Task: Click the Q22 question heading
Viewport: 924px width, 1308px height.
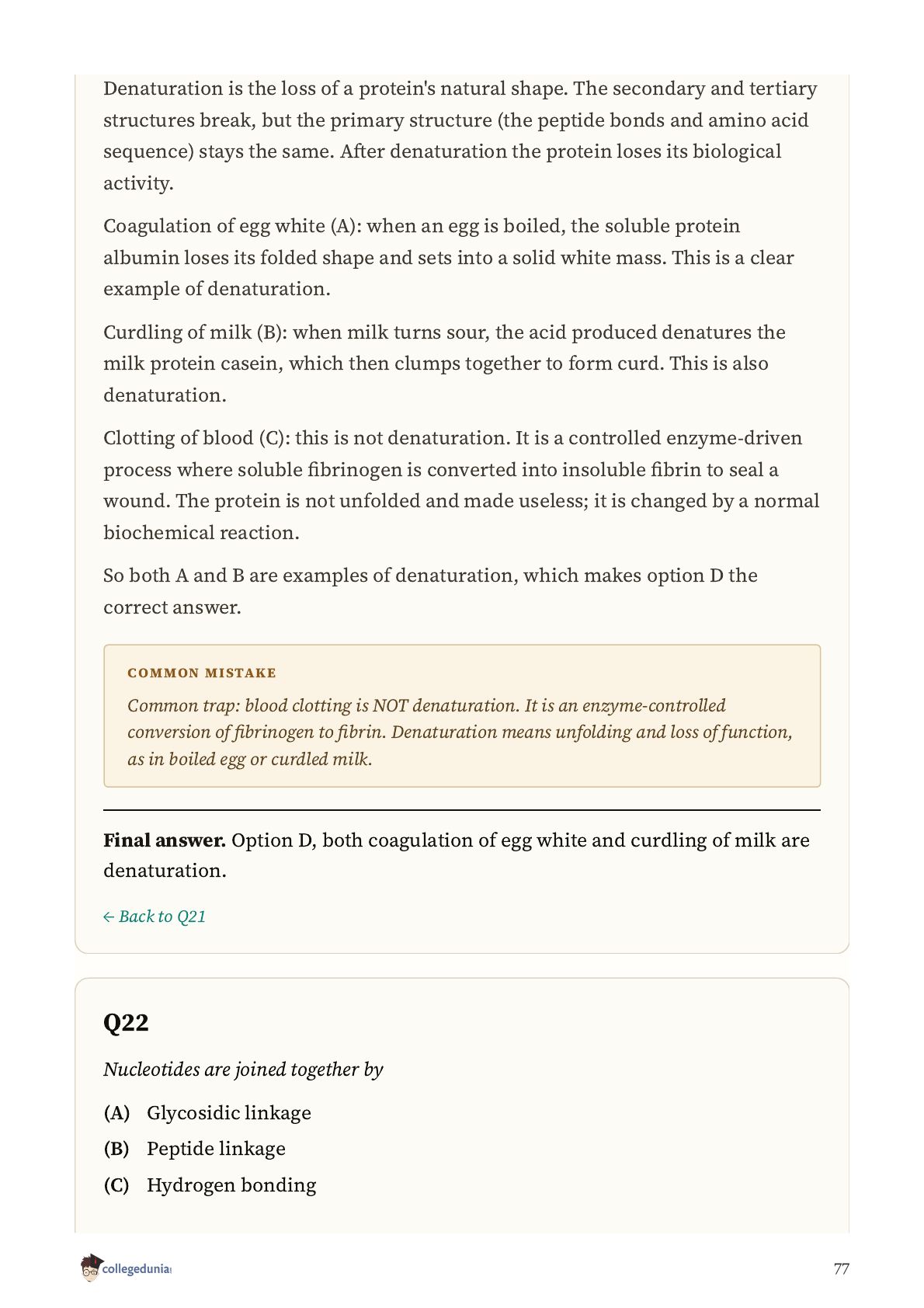Action: coord(126,1022)
